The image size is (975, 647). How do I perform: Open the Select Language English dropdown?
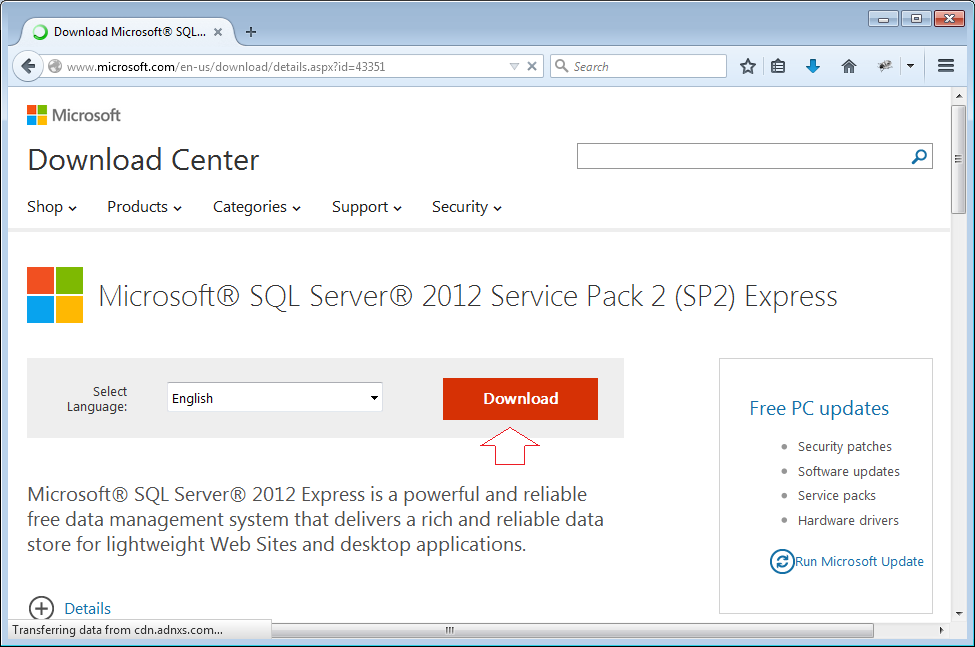274,398
